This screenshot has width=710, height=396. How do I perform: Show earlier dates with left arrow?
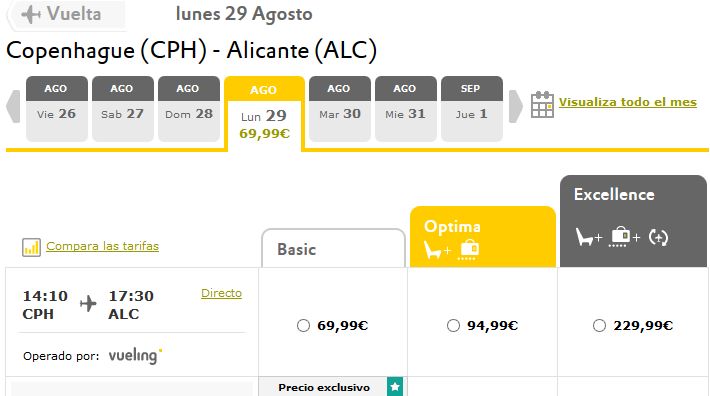pyautogui.click(x=13, y=106)
